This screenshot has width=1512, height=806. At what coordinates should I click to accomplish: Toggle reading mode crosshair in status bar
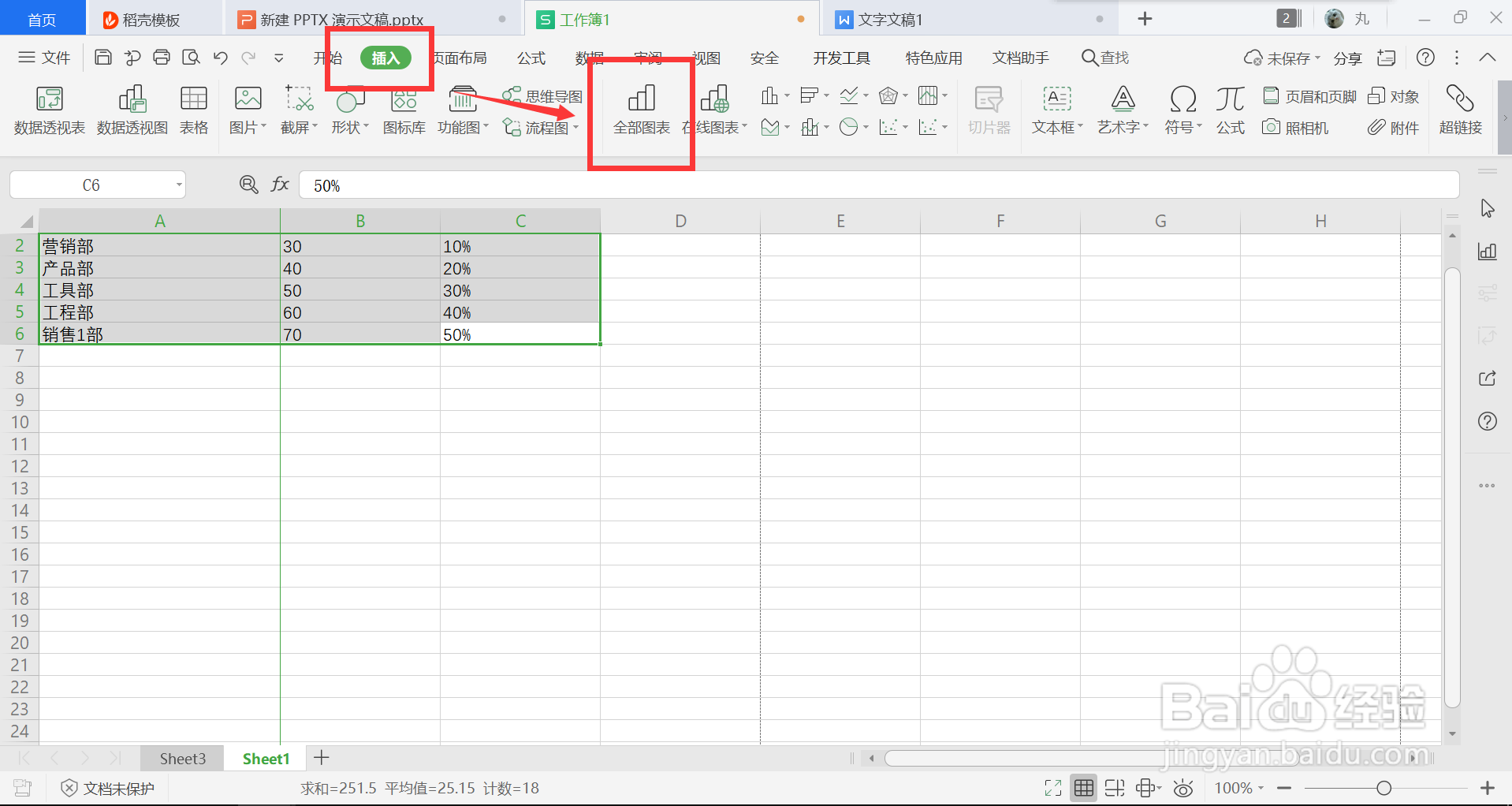pyautogui.click(x=1149, y=788)
